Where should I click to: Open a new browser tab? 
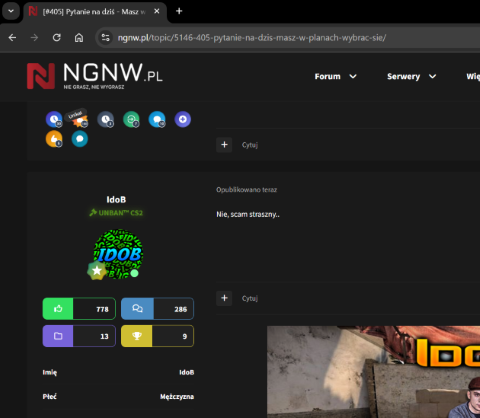click(x=179, y=11)
